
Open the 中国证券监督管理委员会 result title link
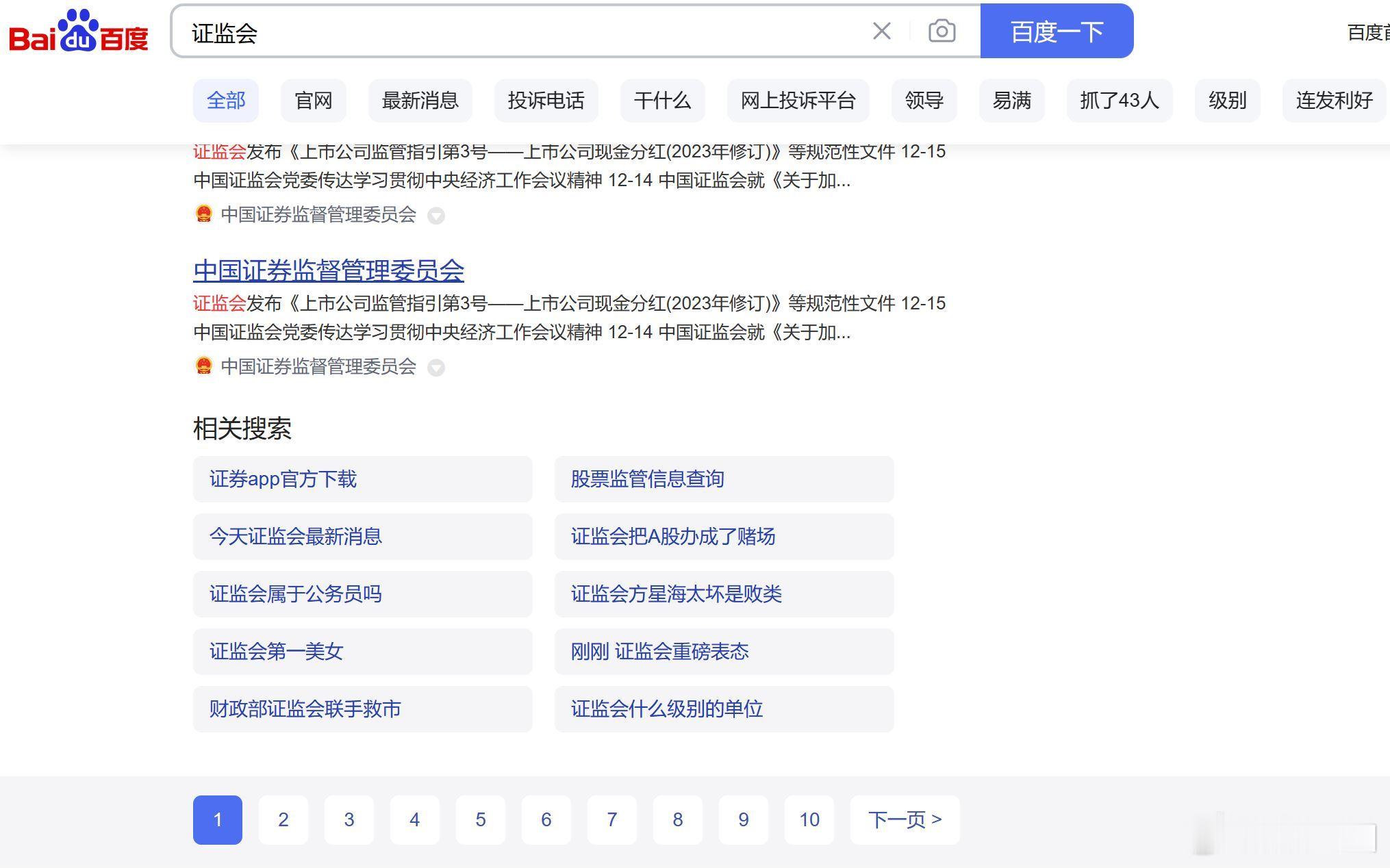tap(329, 270)
